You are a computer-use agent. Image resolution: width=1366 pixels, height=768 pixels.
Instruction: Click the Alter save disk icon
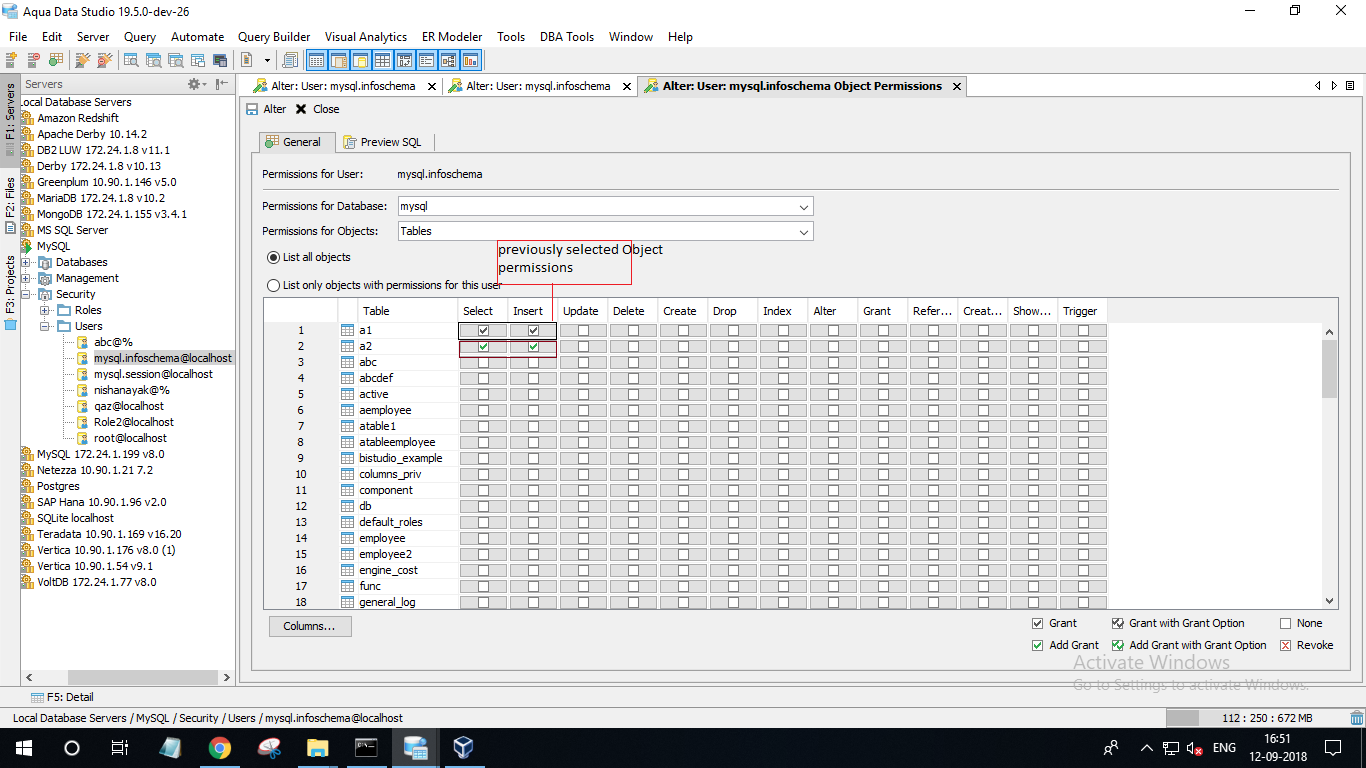252,109
